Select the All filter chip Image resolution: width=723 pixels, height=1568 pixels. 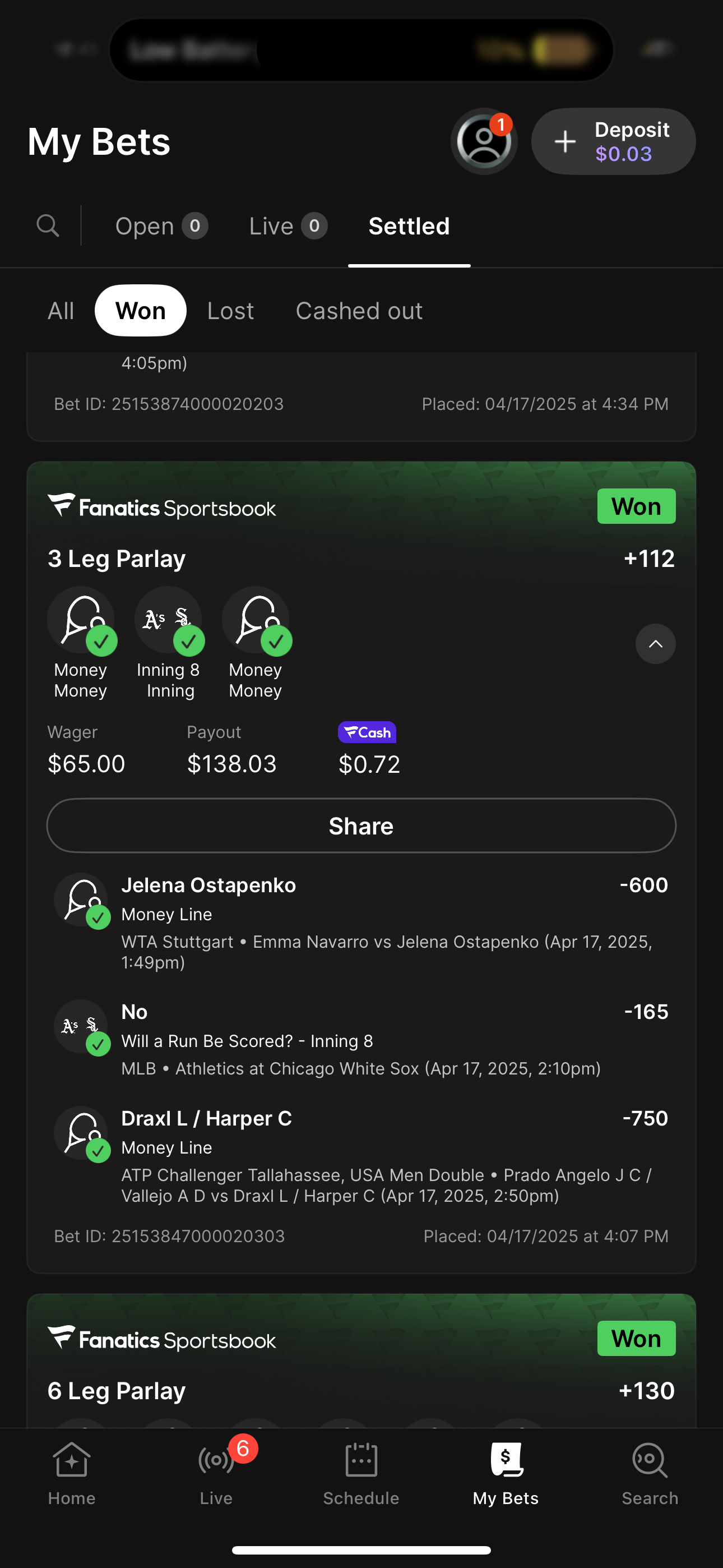point(61,311)
